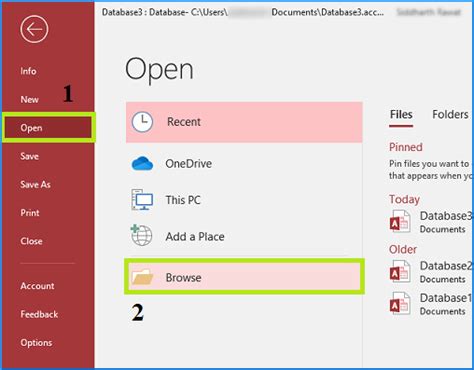Image resolution: width=474 pixels, height=370 pixels.
Task: Open the Account page
Action: click(37, 286)
